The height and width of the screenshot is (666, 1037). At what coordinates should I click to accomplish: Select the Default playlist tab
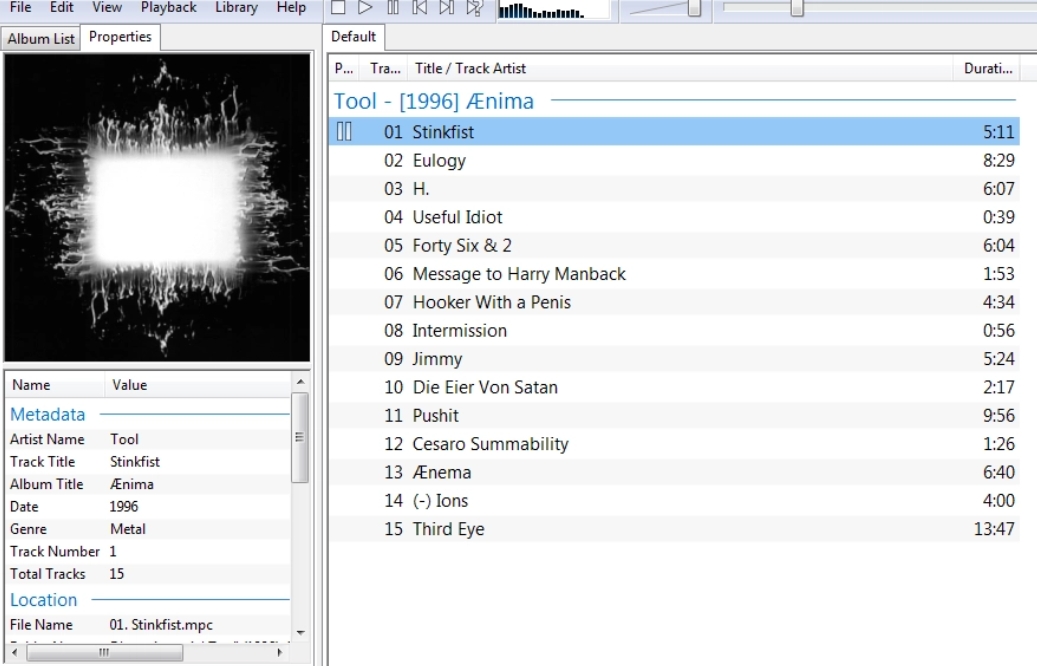[x=354, y=37]
